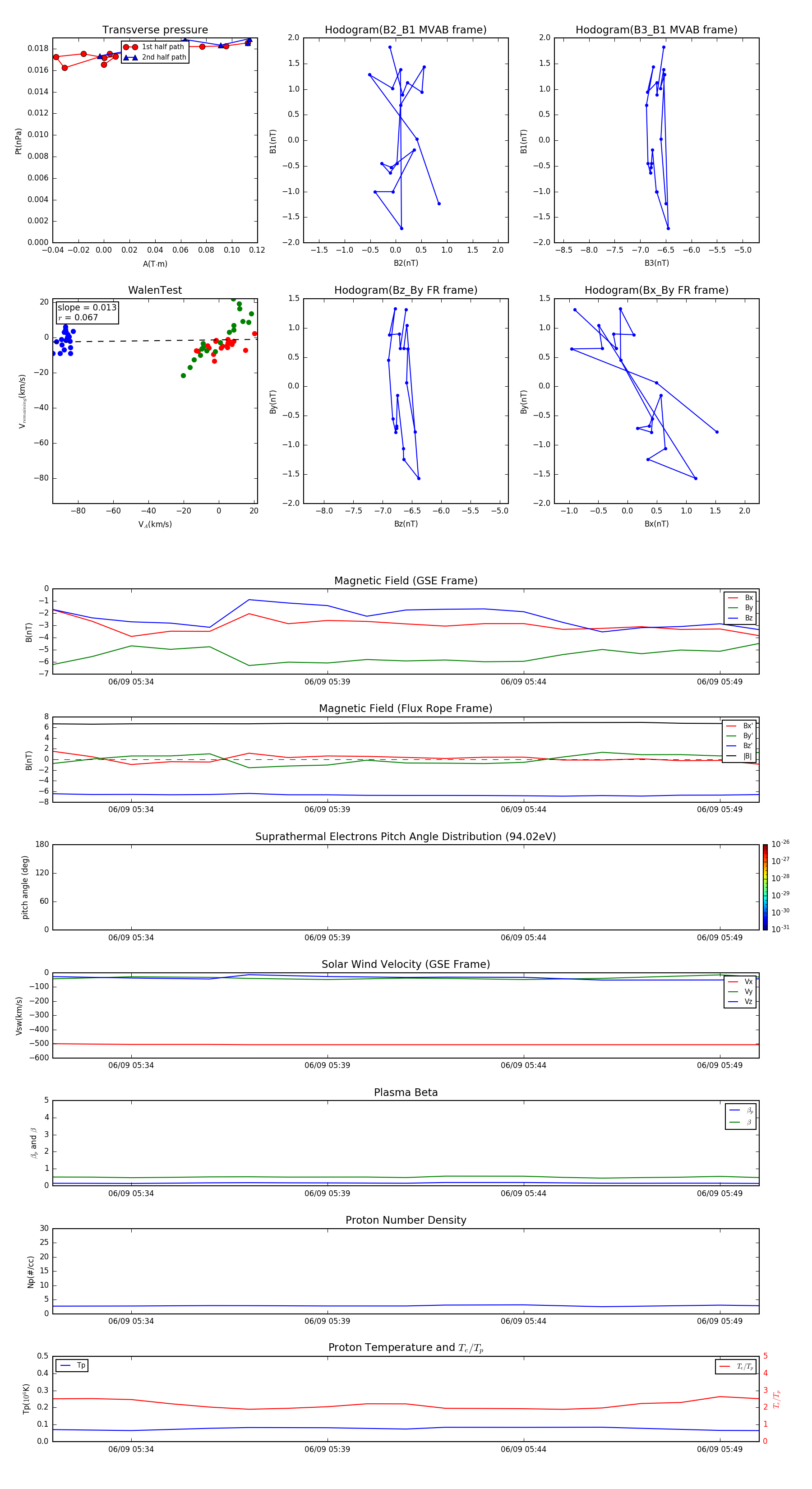Viewport: 812px width, 1489px height.
Task: Select "Bz'" in the Flux Rope legend
Action: [740, 746]
